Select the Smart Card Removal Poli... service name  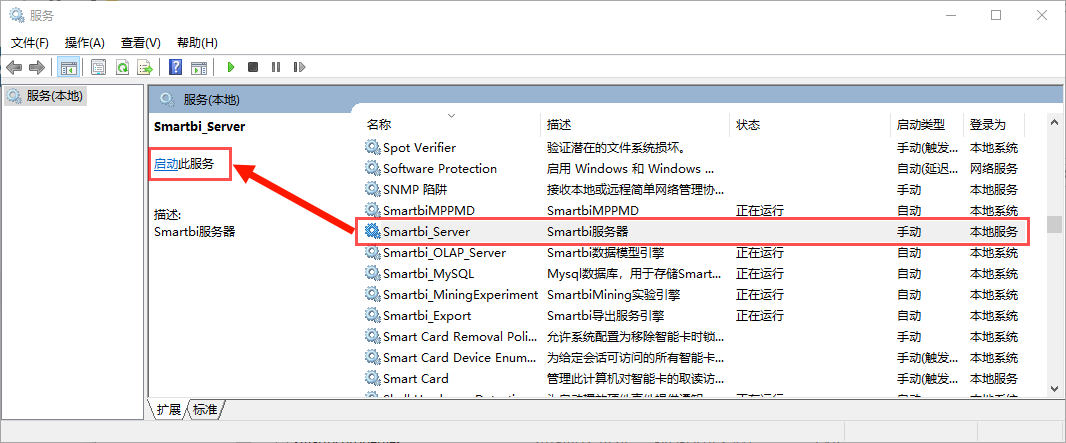[462, 336]
